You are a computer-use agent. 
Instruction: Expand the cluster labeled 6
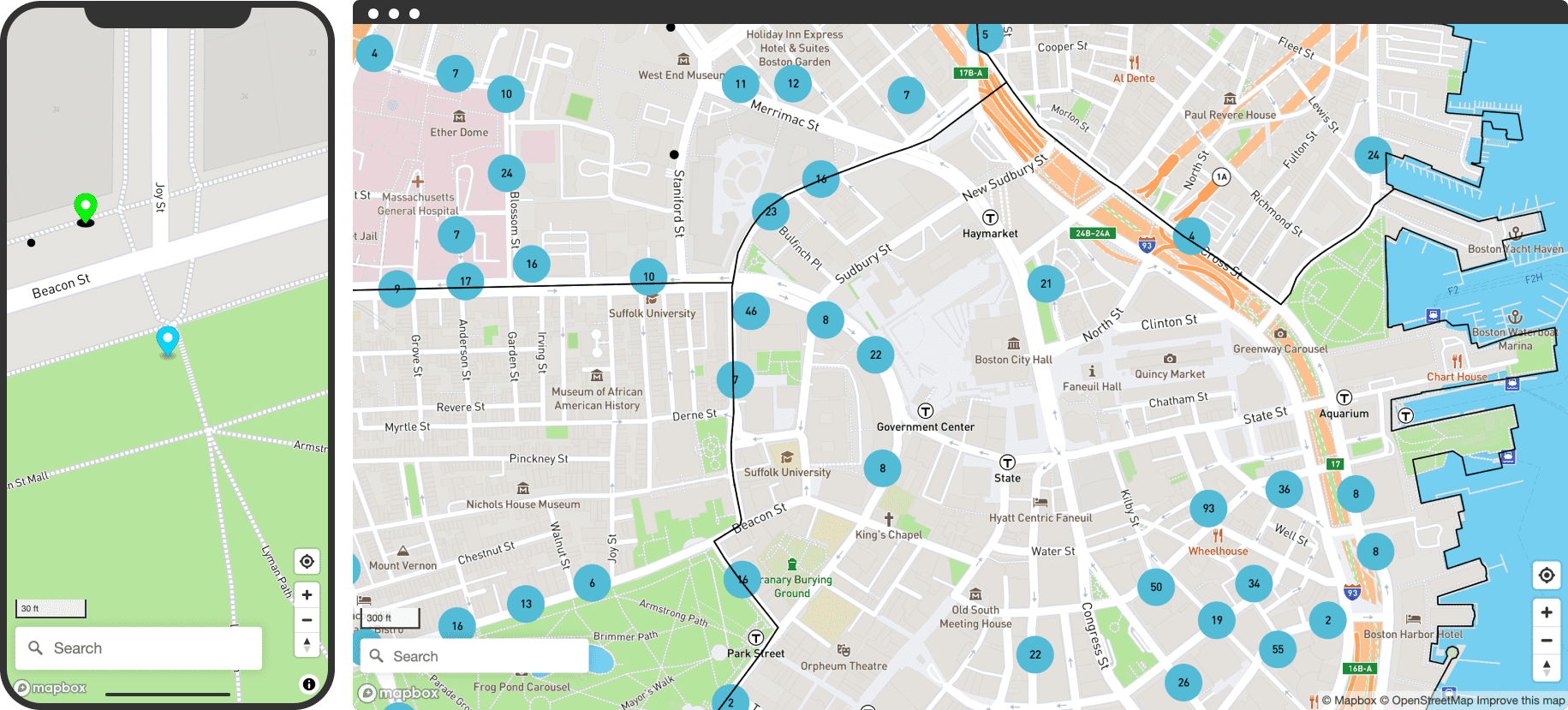pos(592,583)
